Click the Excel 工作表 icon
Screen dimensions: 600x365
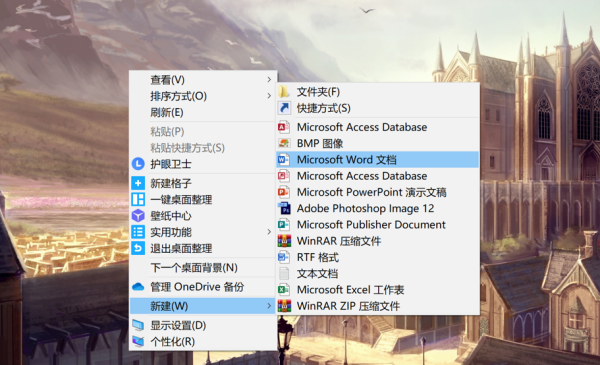284,290
